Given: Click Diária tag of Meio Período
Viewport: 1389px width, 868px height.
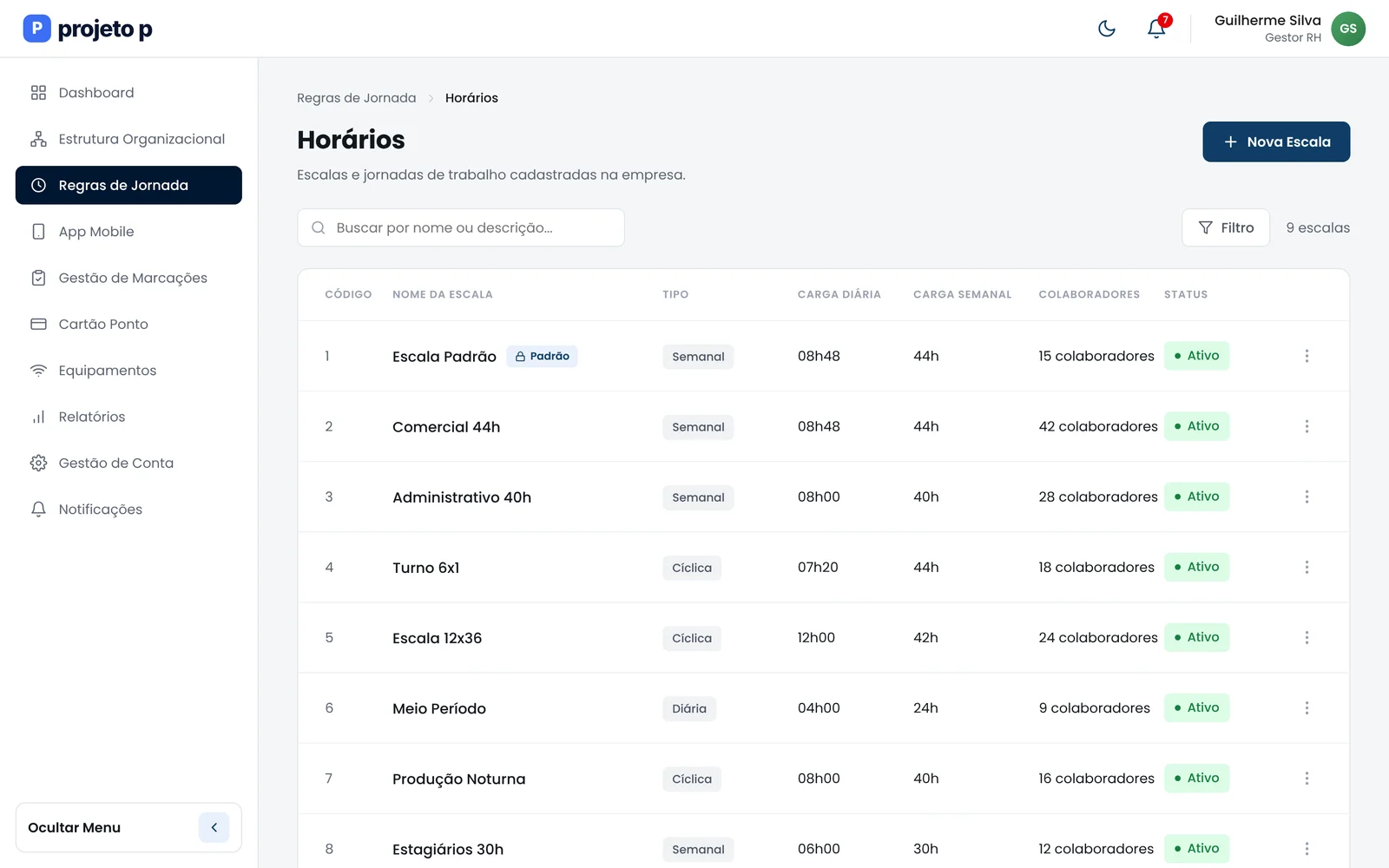Looking at the screenshot, I should (x=689, y=708).
